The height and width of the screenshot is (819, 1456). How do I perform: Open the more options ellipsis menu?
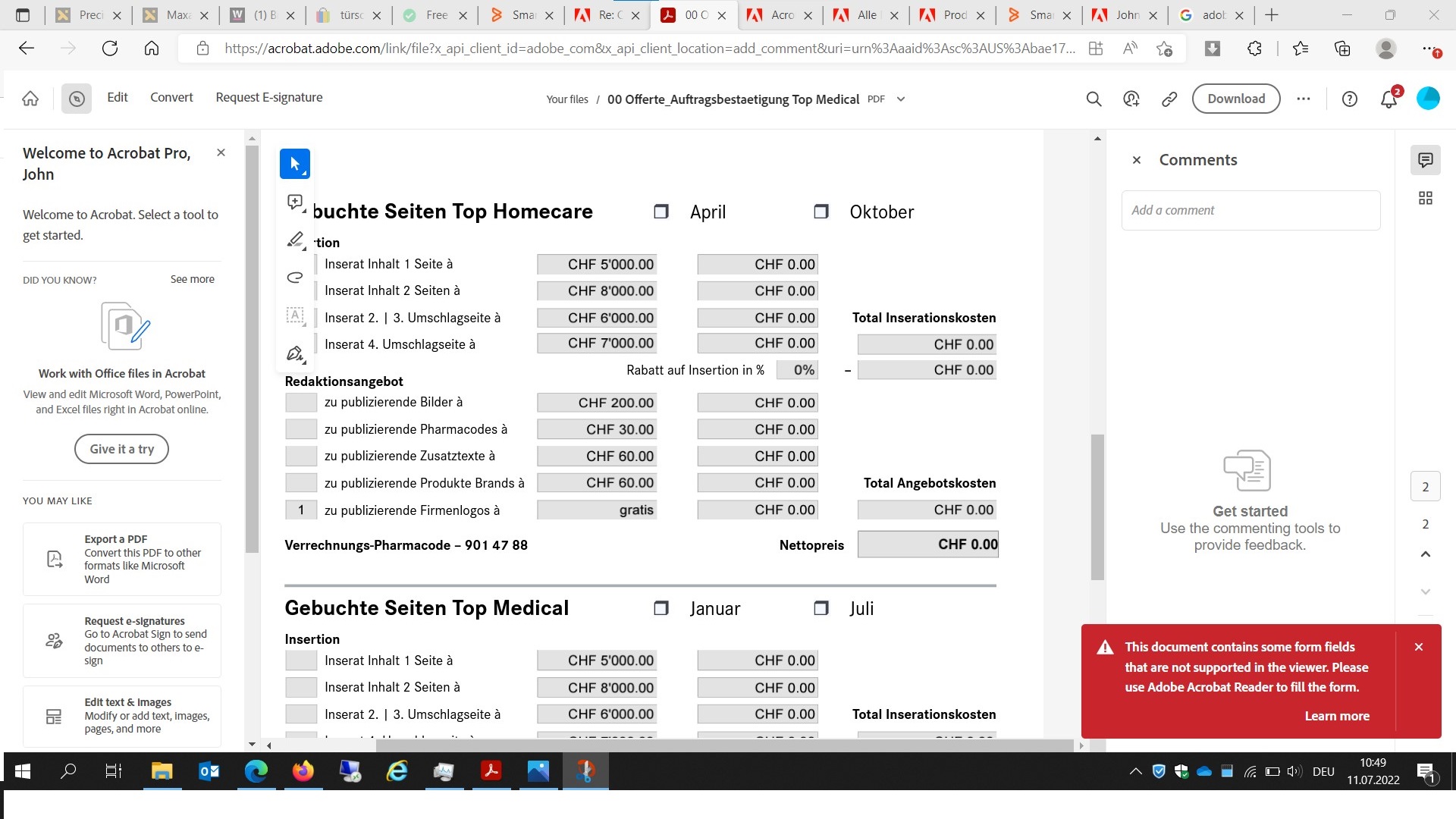1303,99
